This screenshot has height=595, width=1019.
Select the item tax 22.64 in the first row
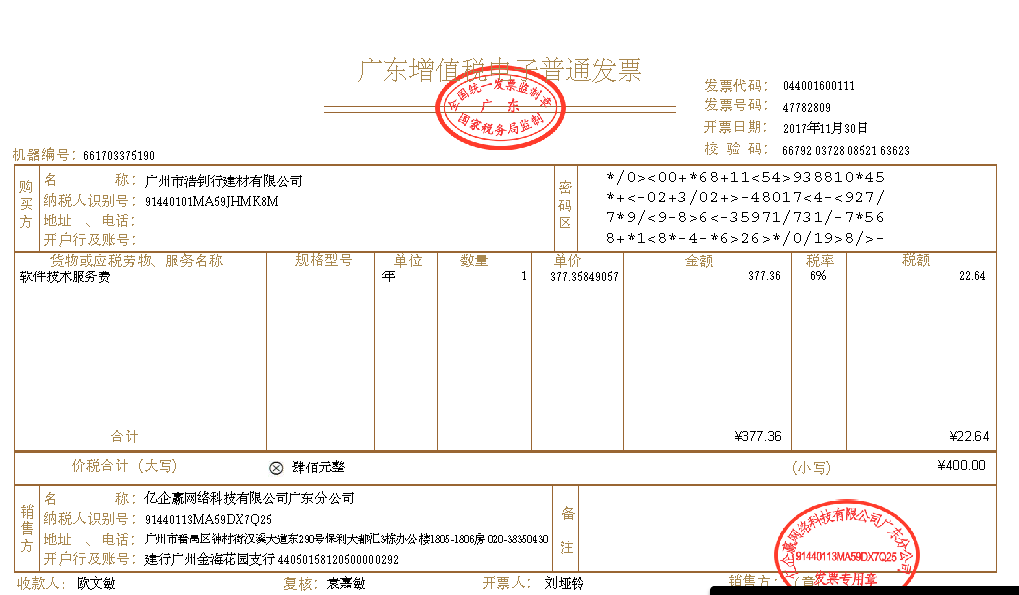click(x=972, y=276)
